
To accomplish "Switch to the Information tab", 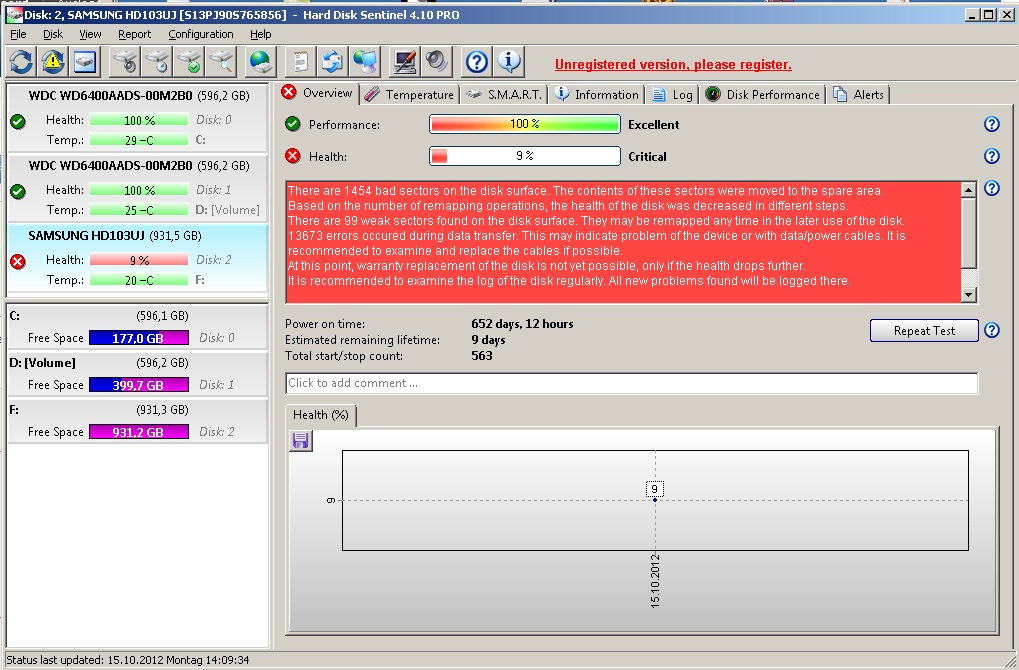I will tap(597, 95).
